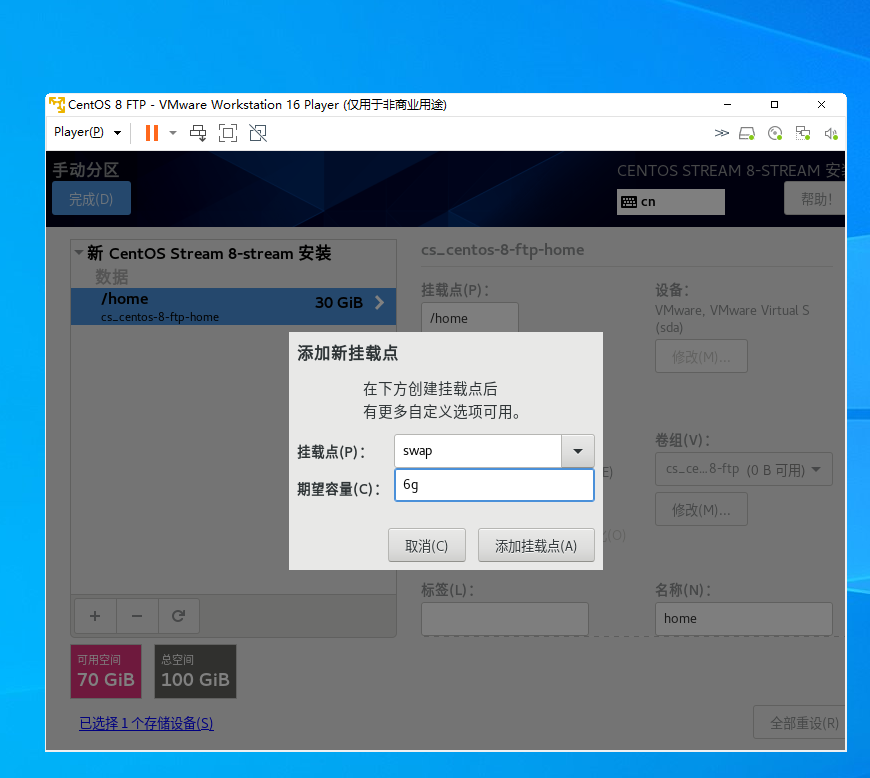Image resolution: width=870 pixels, height=778 pixels.
Task: Open the dropdown arrow next to pause
Action: tap(173, 133)
